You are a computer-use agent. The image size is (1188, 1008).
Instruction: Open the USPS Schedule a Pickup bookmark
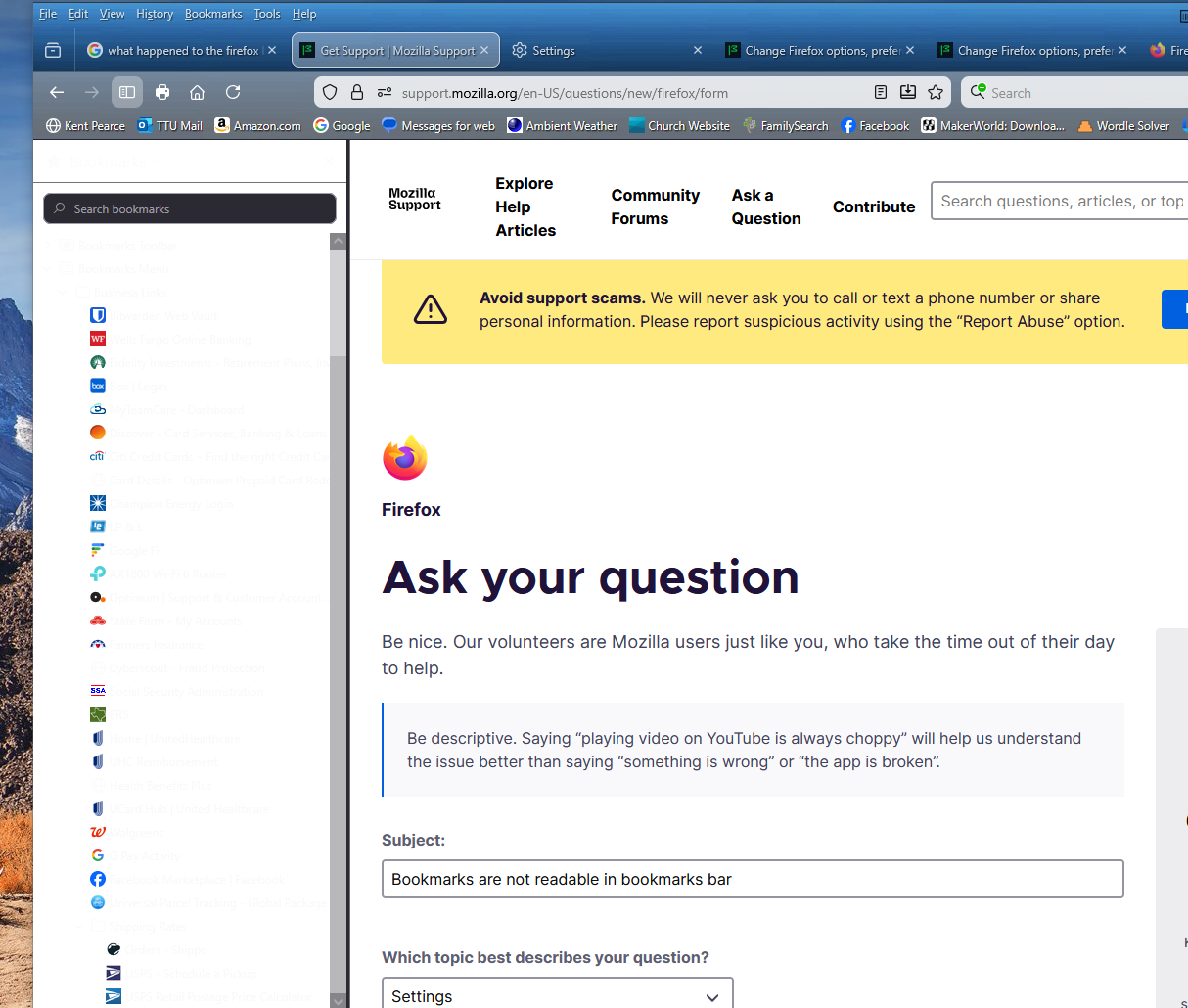181,973
